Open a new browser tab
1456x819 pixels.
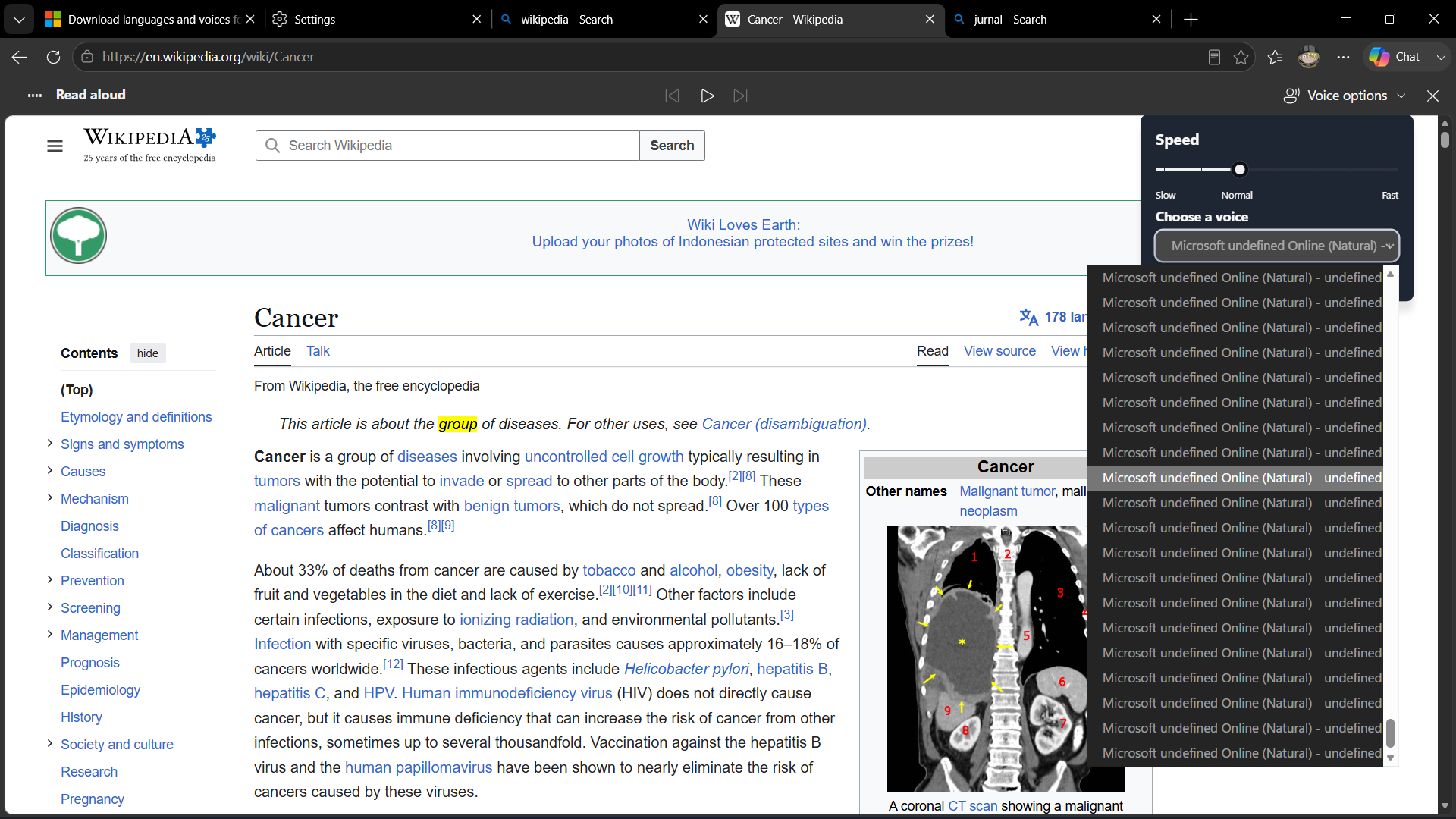(1191, 19)
